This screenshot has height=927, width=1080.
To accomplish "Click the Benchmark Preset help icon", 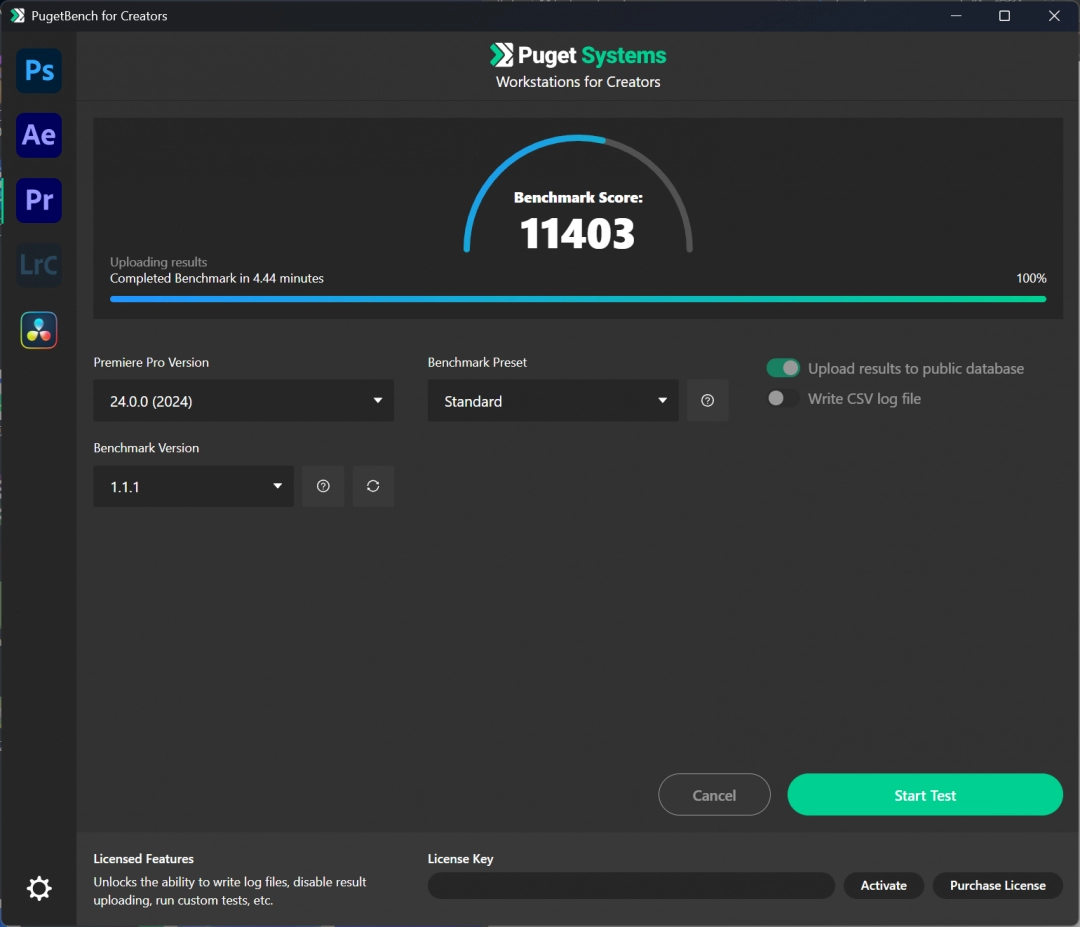I will (707, 400).
